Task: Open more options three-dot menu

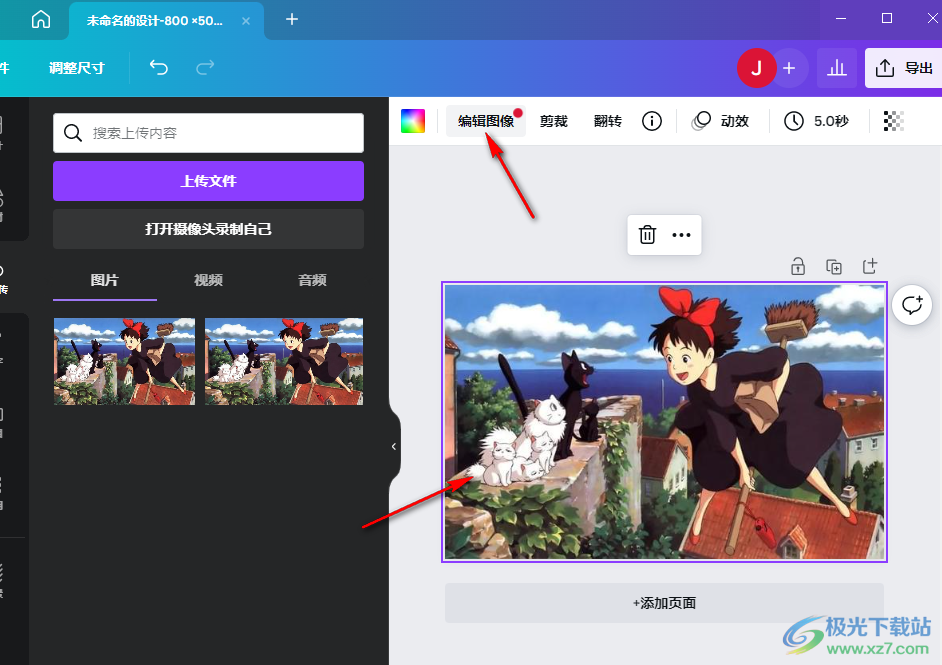Action: pos(681,235)
